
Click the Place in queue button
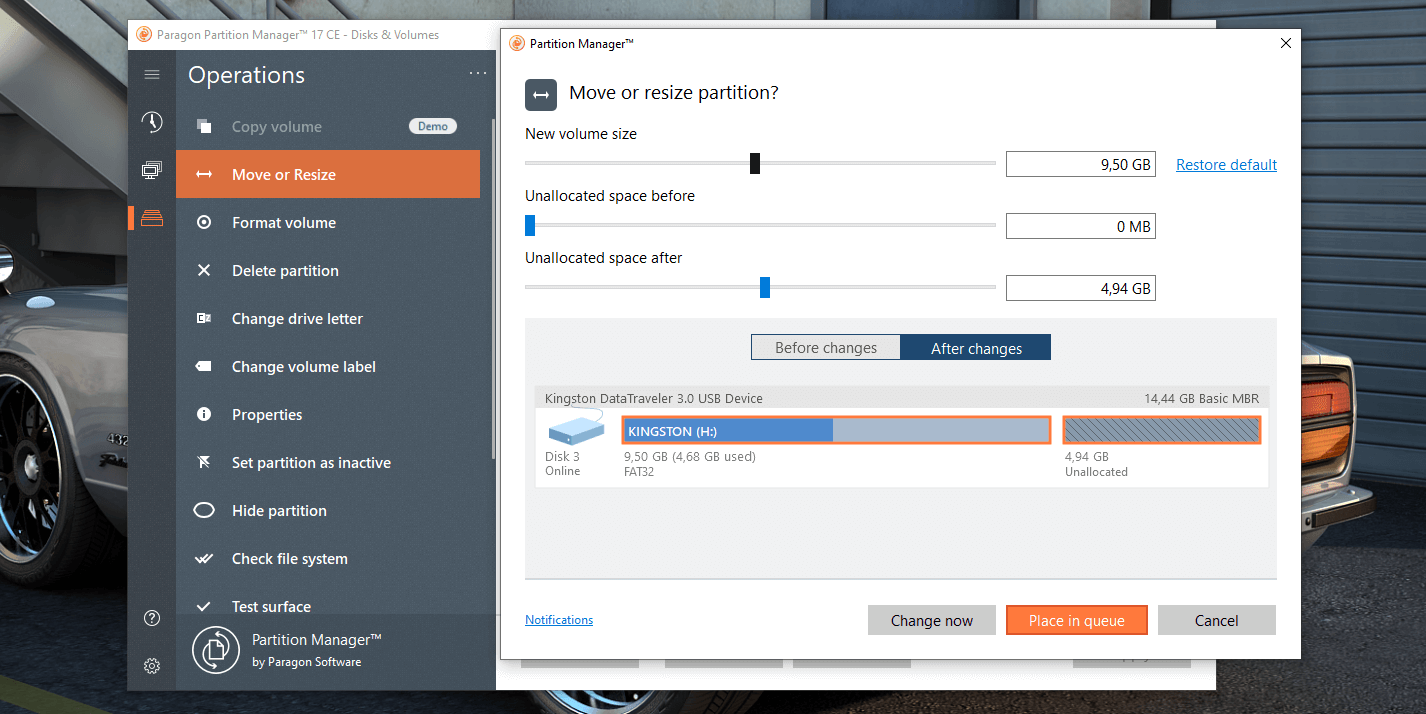pyautogui.click(x=1076, y=620)
